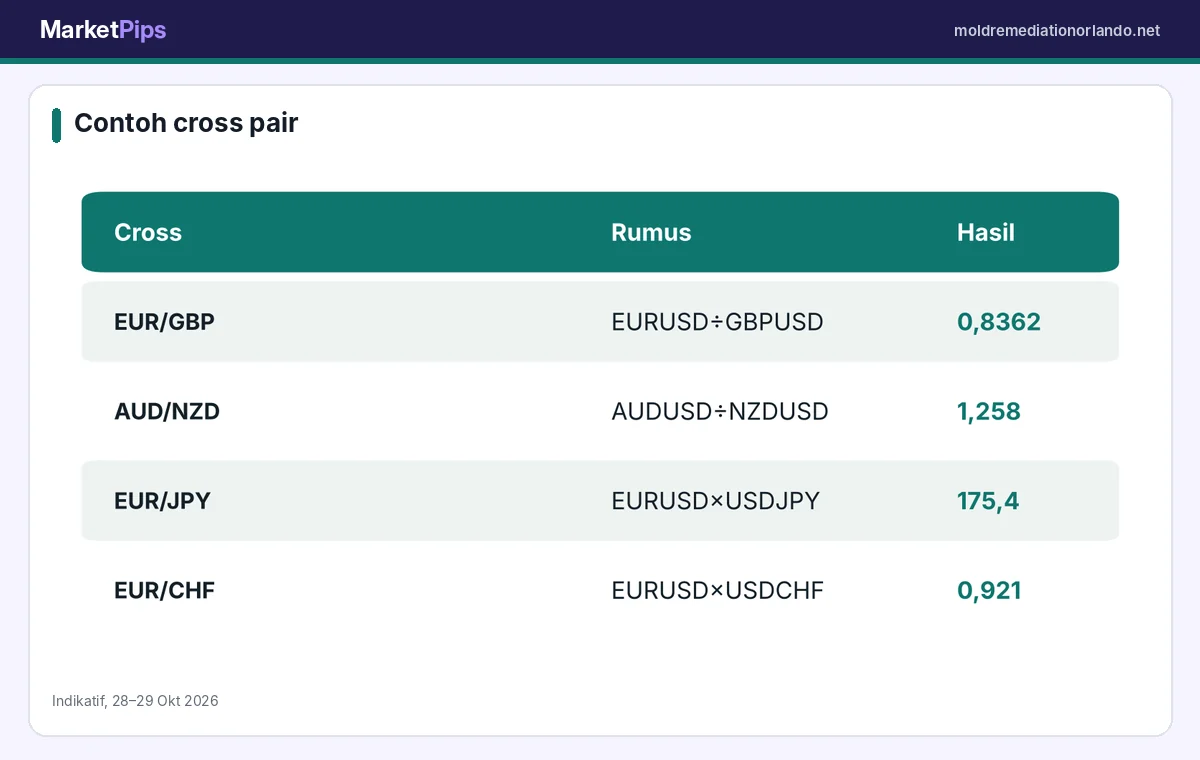
Task: Click the "Cross" column header
Action: point(148,232)
